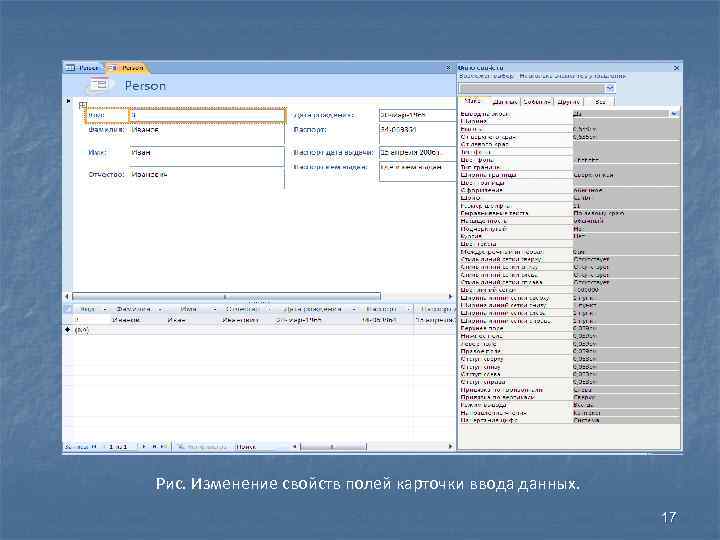Click the date of birth field
720x540 pixels.
[417, 115]
